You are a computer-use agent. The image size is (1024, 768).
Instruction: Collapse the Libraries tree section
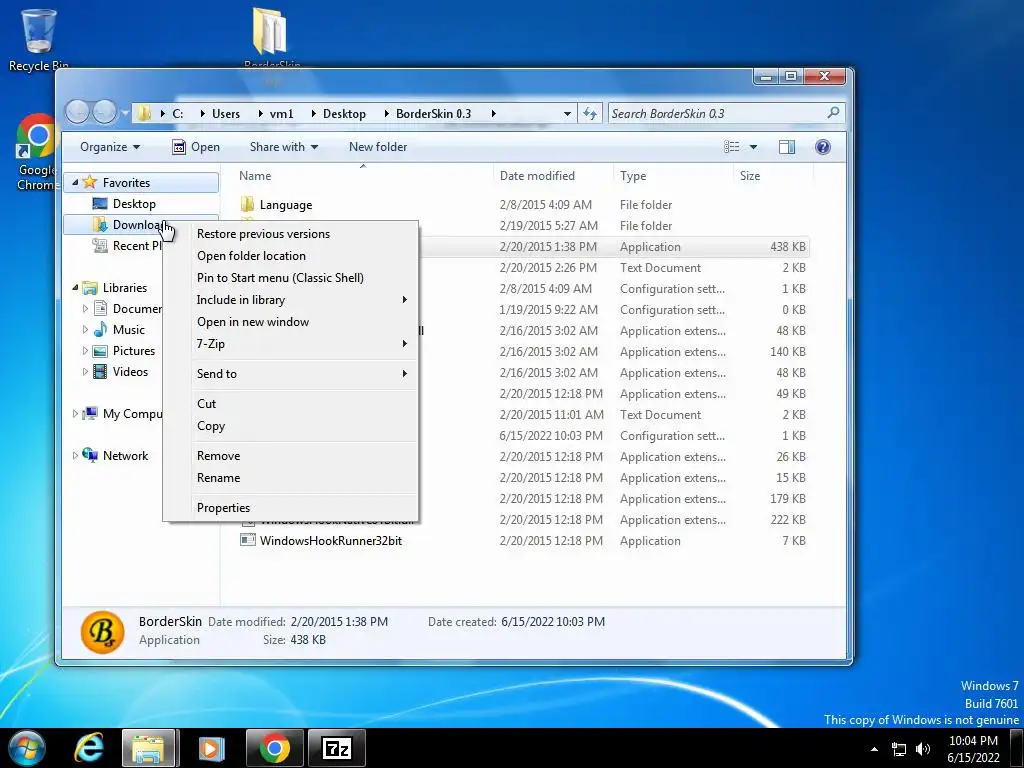(74, 287)
